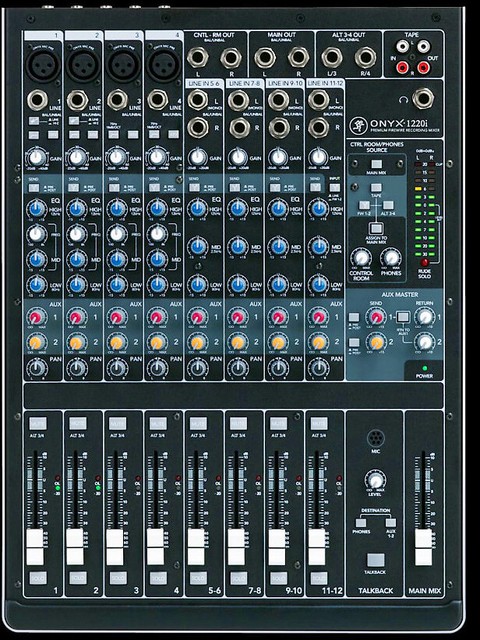
Task: Click the channel 1 Gain knob
Action: click(x=36, y=157)
